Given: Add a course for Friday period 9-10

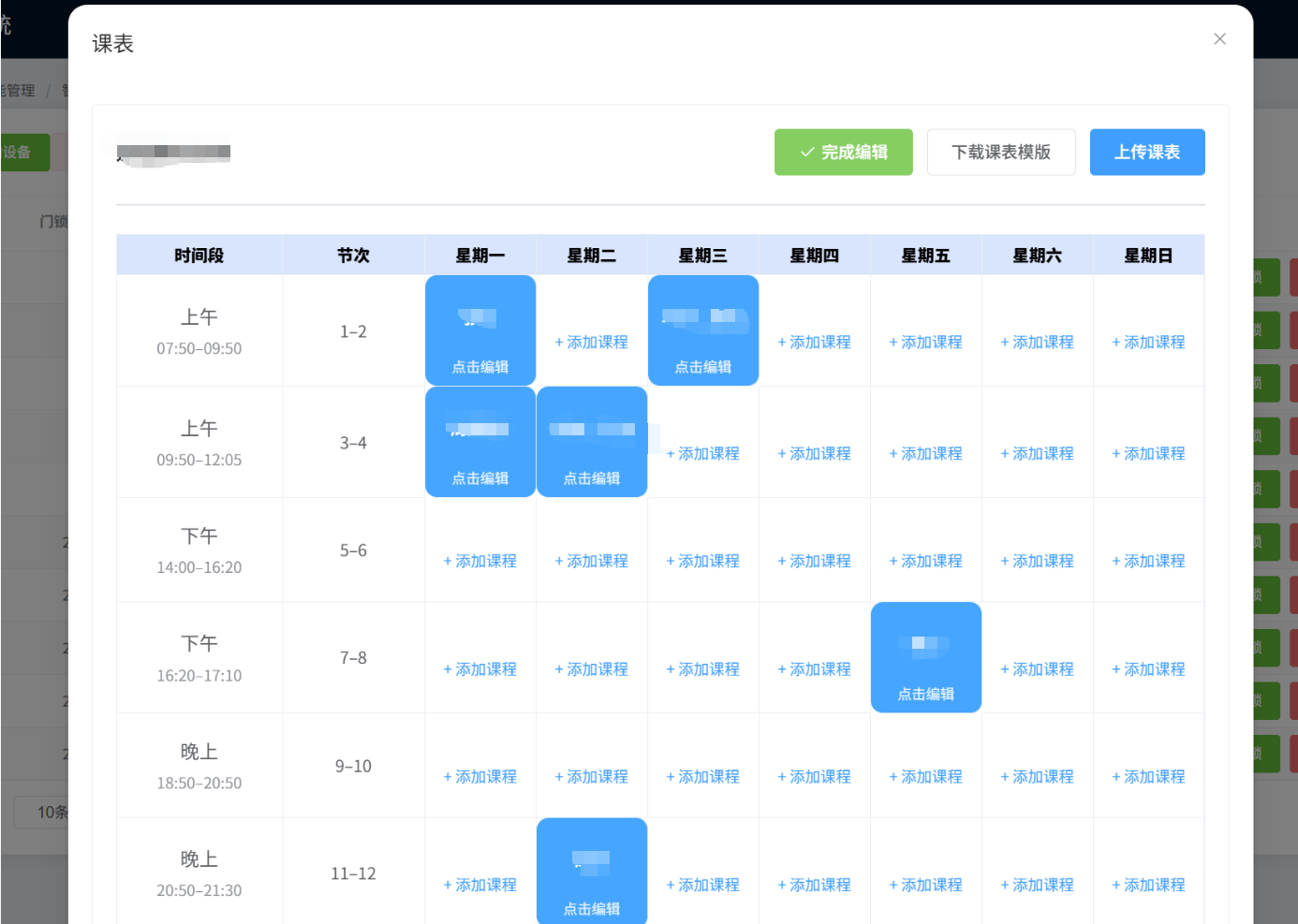Looking at the screenshot, I should [926, 777].
